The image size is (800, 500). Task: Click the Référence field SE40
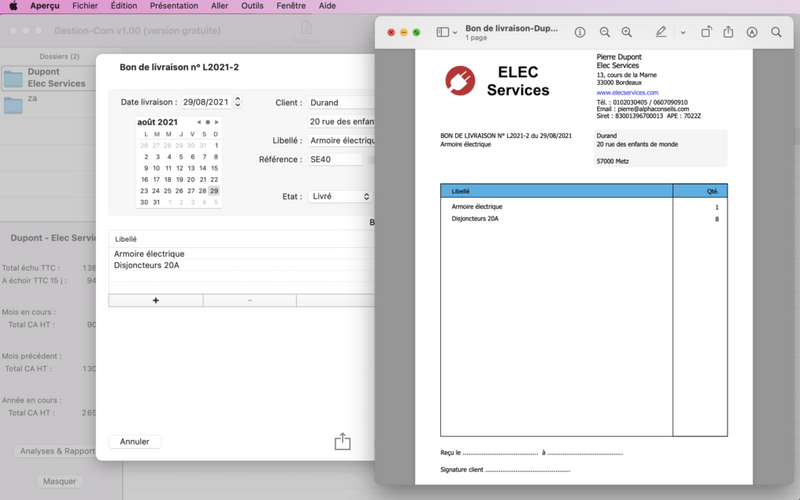point(335,159)
